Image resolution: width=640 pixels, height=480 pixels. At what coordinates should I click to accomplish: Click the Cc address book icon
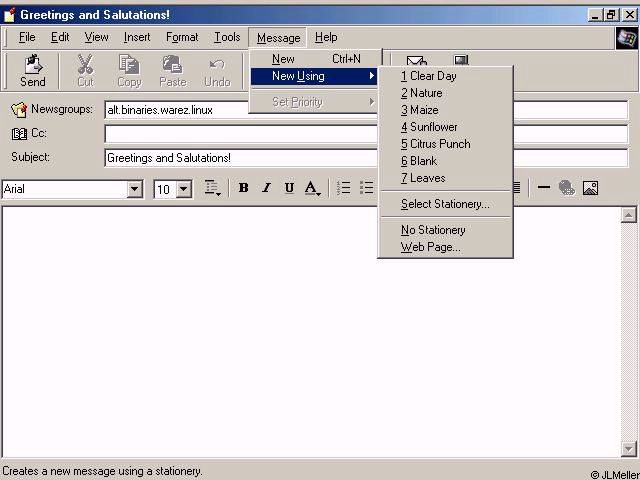point(19,133)
